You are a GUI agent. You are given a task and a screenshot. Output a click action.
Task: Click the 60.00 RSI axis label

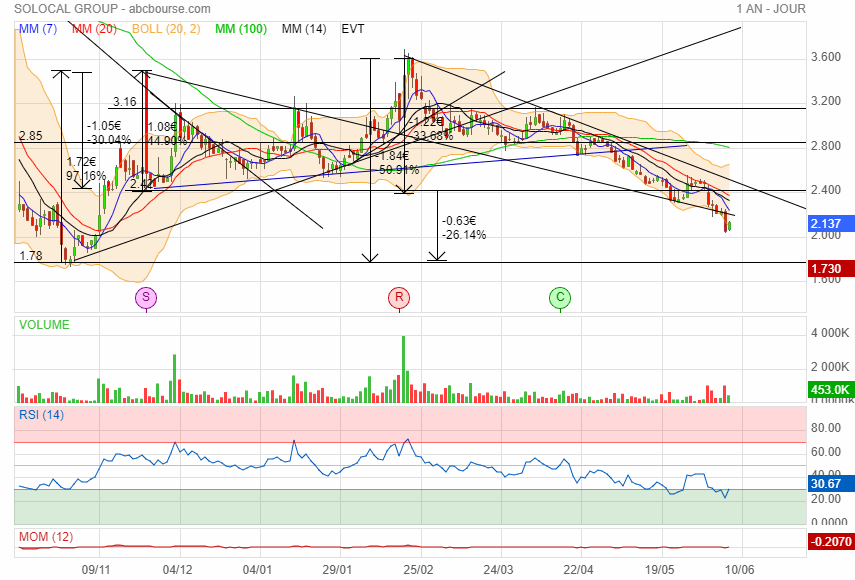tap(826, 452)
